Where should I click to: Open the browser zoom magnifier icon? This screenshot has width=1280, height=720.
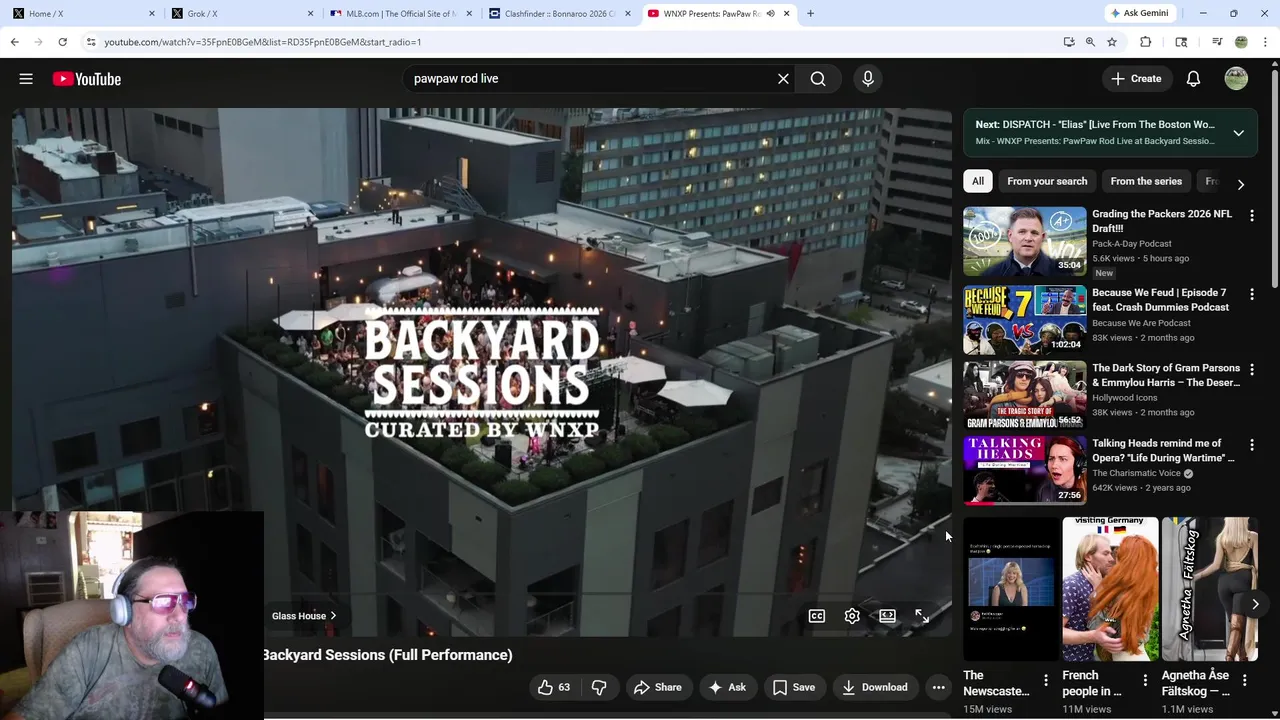(x=1090, y=42)
